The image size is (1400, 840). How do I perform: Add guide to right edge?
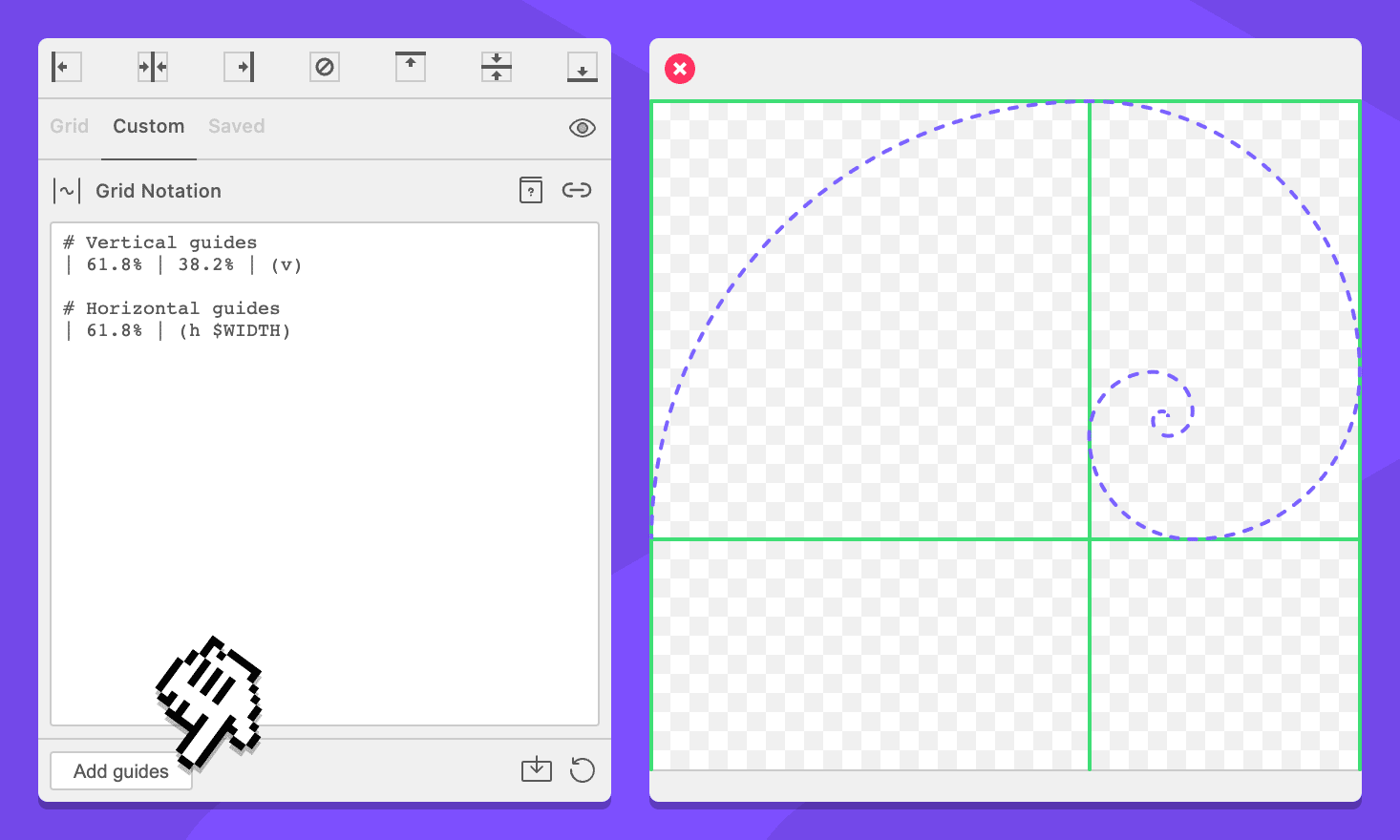coord(239,67)
